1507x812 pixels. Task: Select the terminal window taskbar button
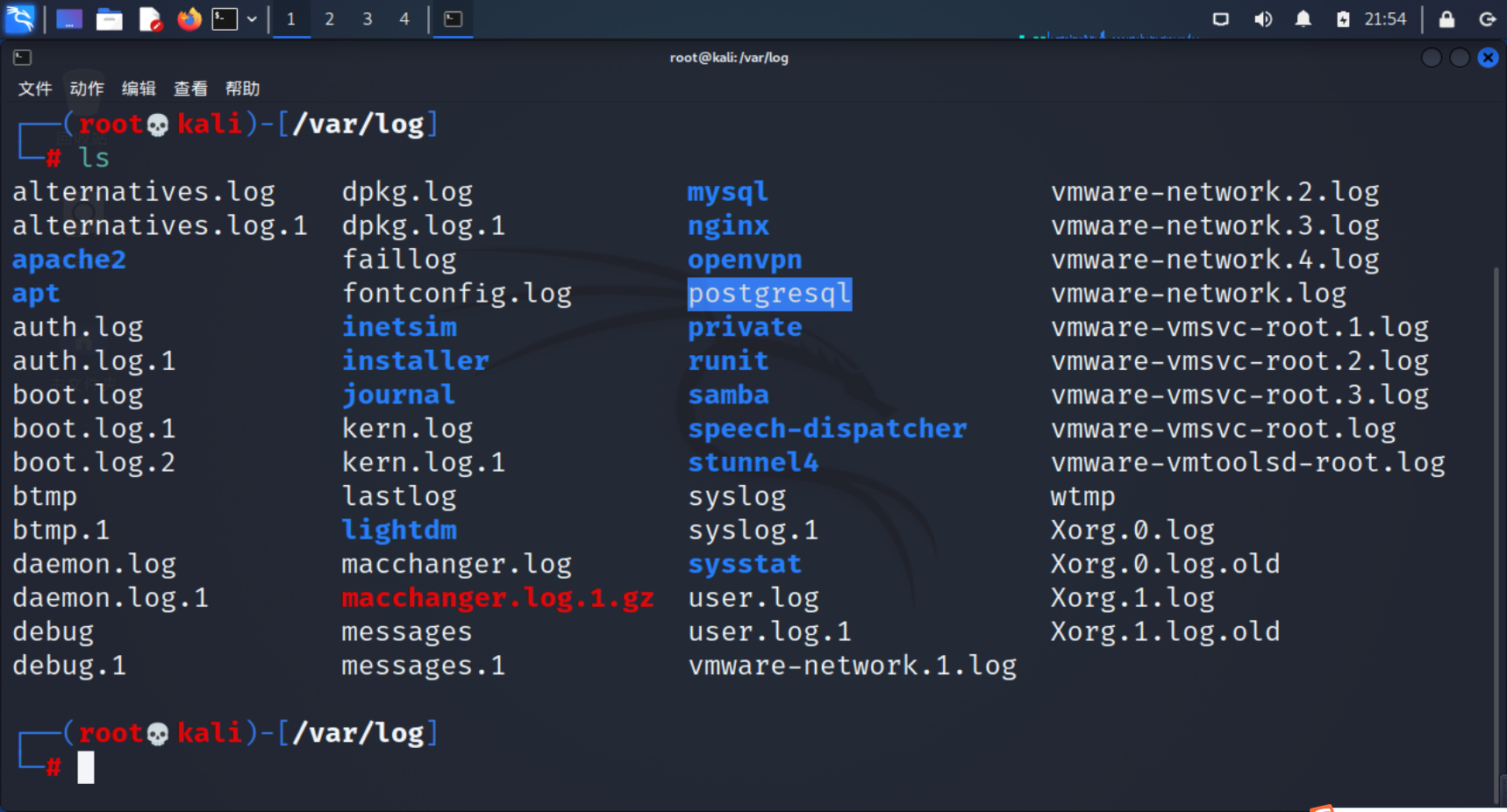click(453, 18)
